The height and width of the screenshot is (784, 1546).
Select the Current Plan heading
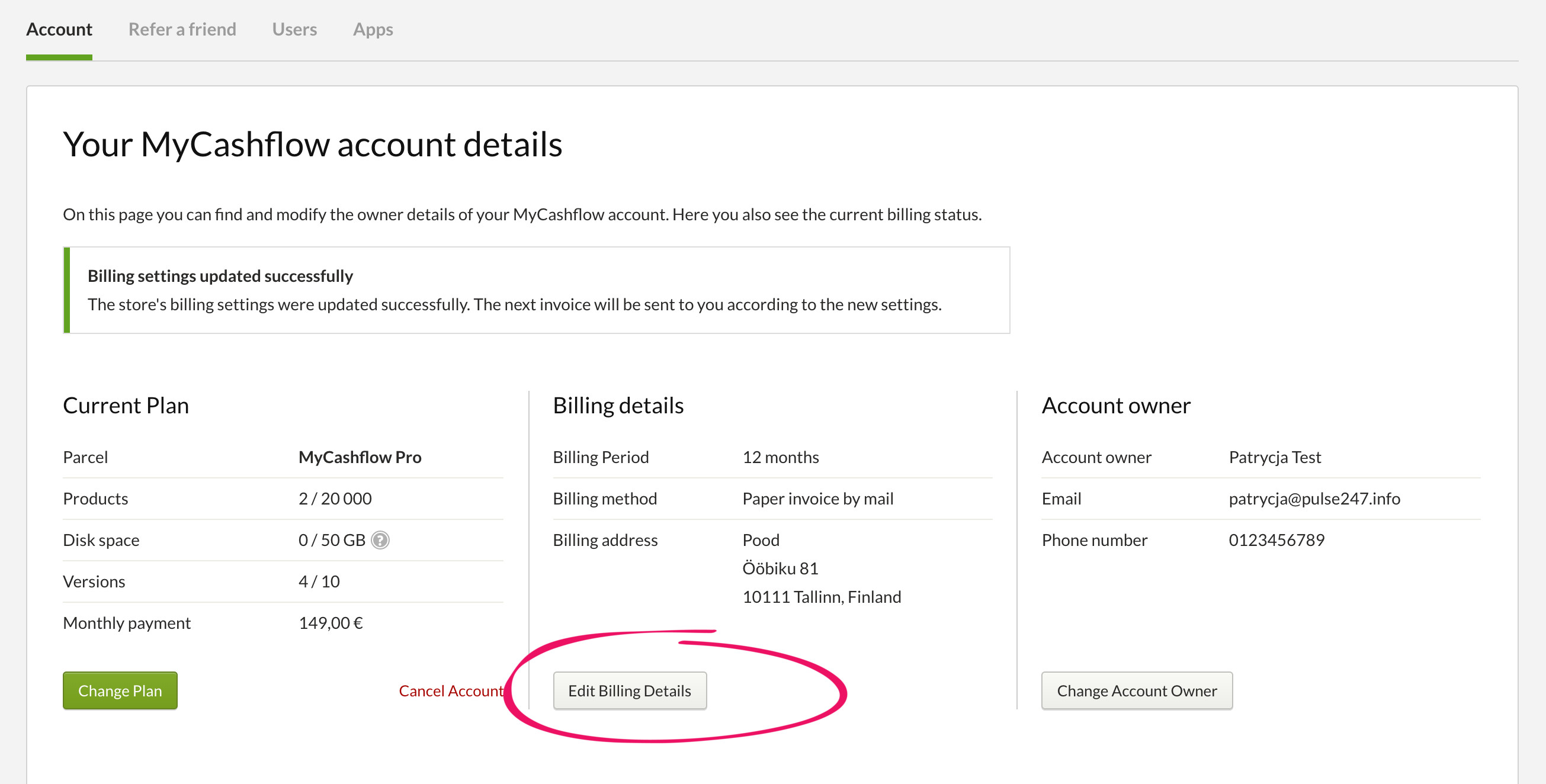pos(126,405)
